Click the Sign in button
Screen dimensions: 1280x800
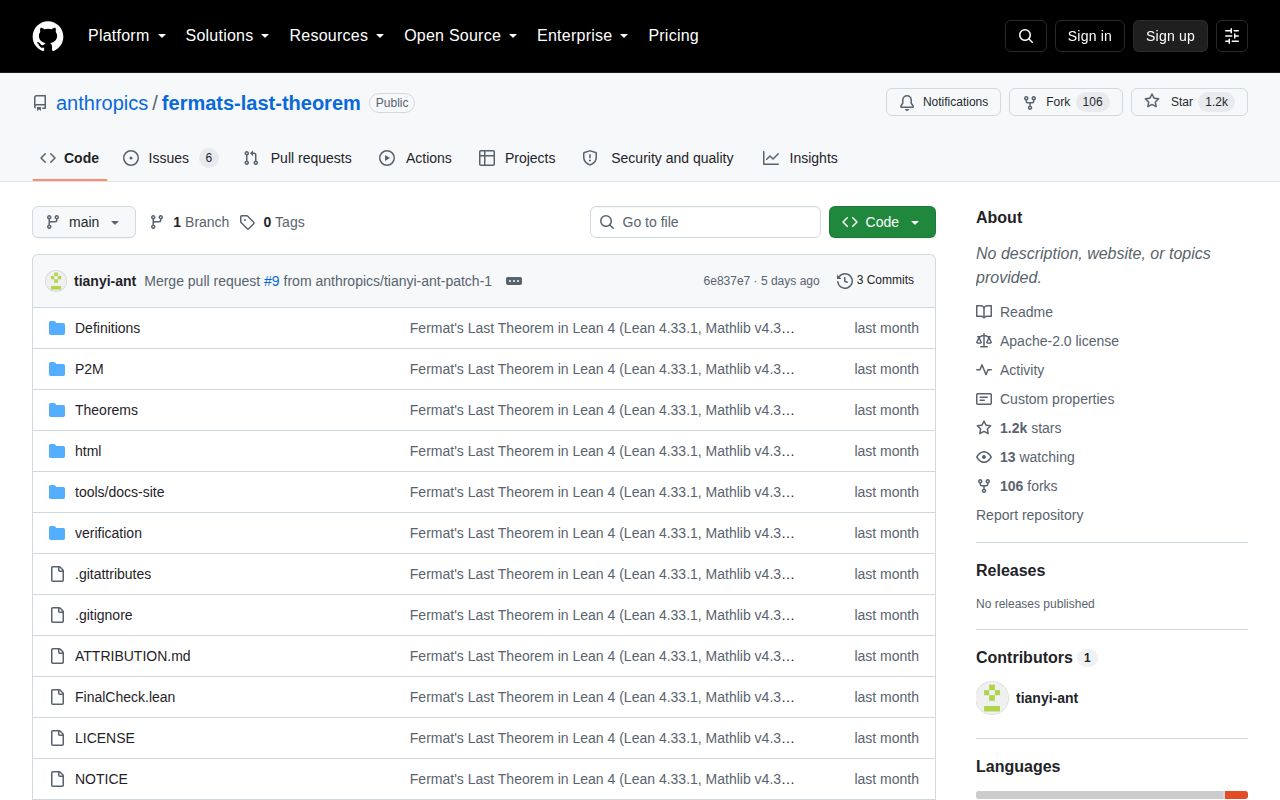click(1090, 36)
